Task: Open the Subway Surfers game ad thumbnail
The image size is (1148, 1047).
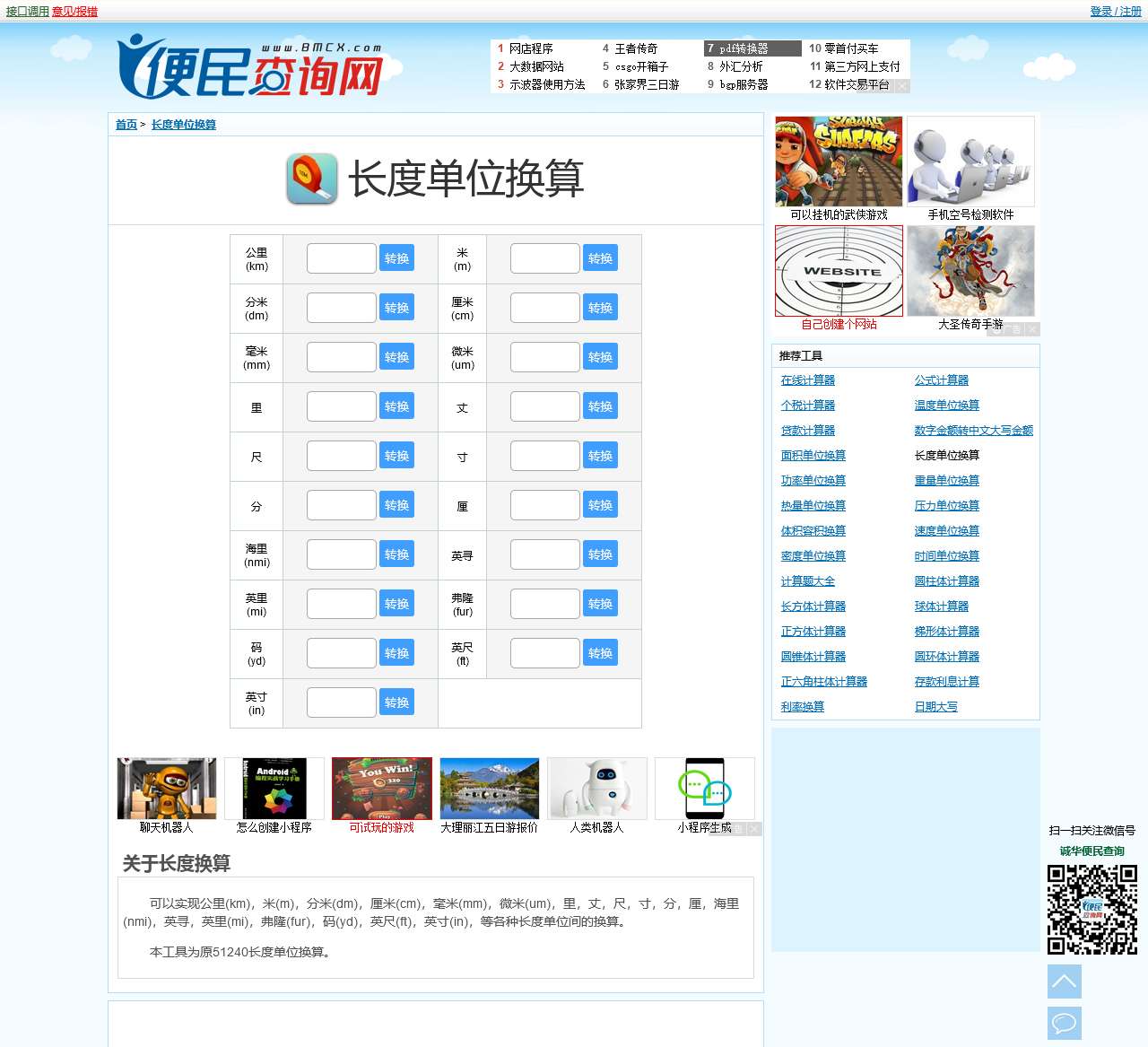Action: pos(839,161)
